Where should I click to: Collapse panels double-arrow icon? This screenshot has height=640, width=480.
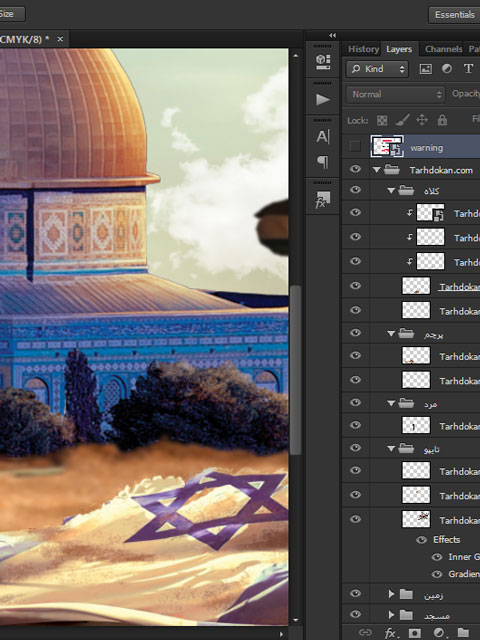[333, 36]
